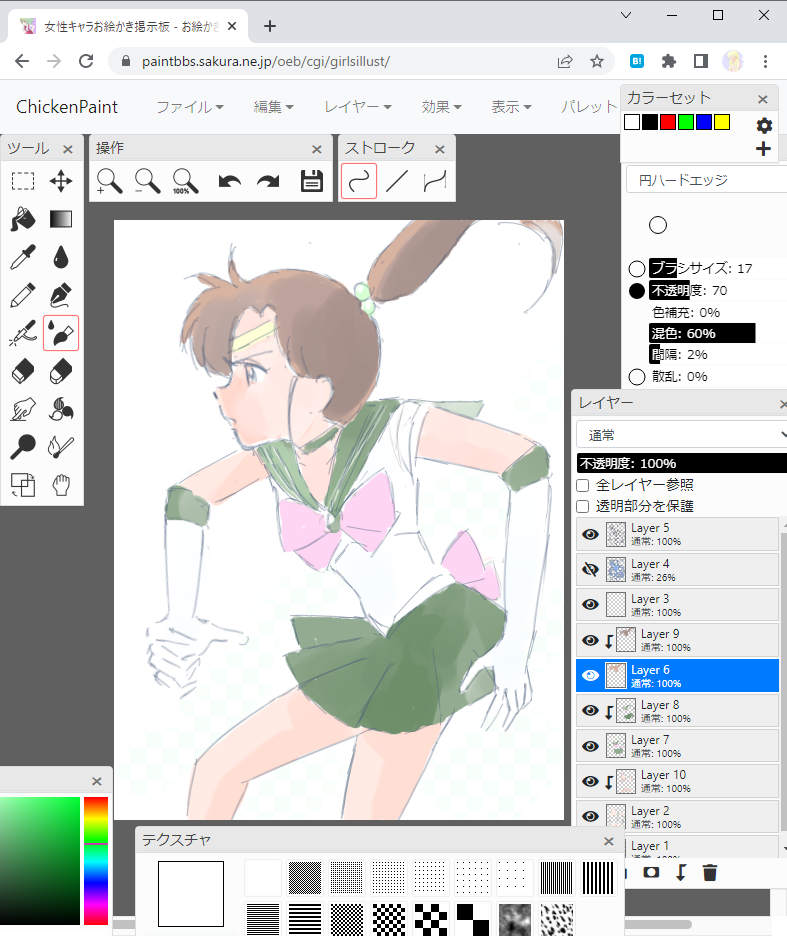Toggle visibility of Layer 8

[591, 710]
